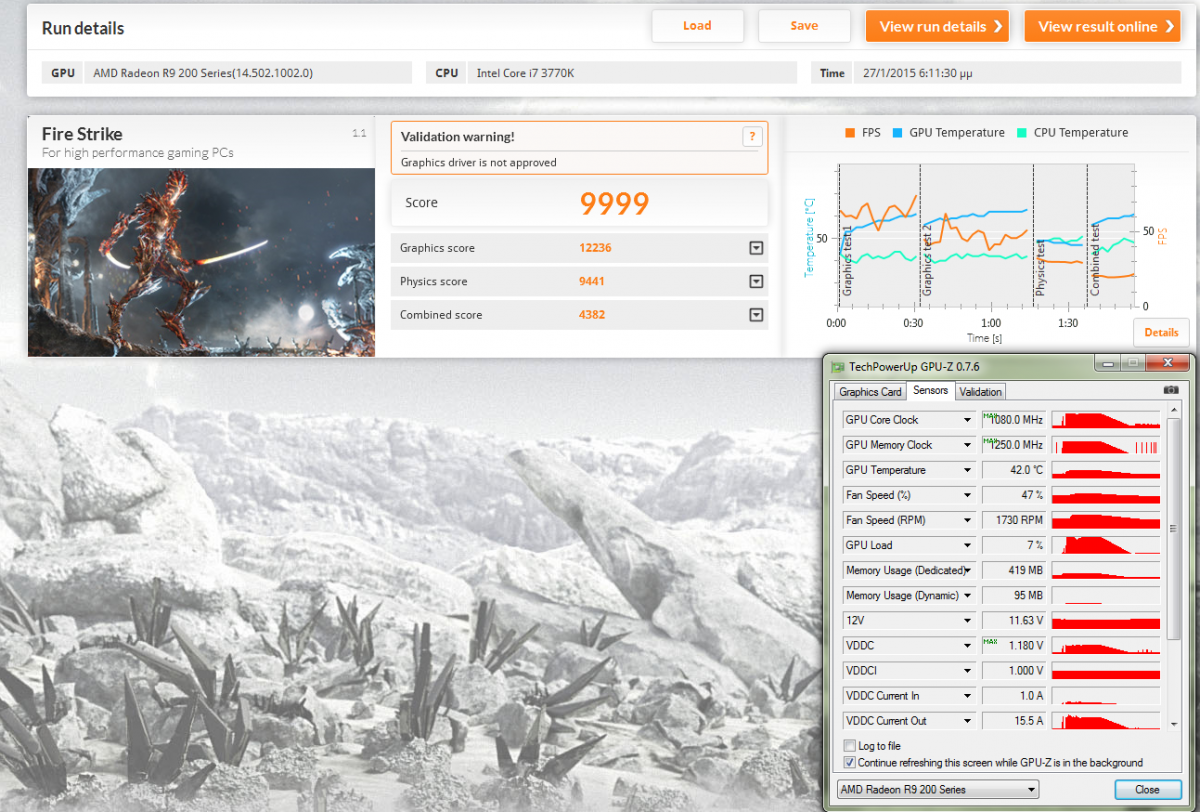Click the sensors scrollbar up arrow

coord(1173,412)
